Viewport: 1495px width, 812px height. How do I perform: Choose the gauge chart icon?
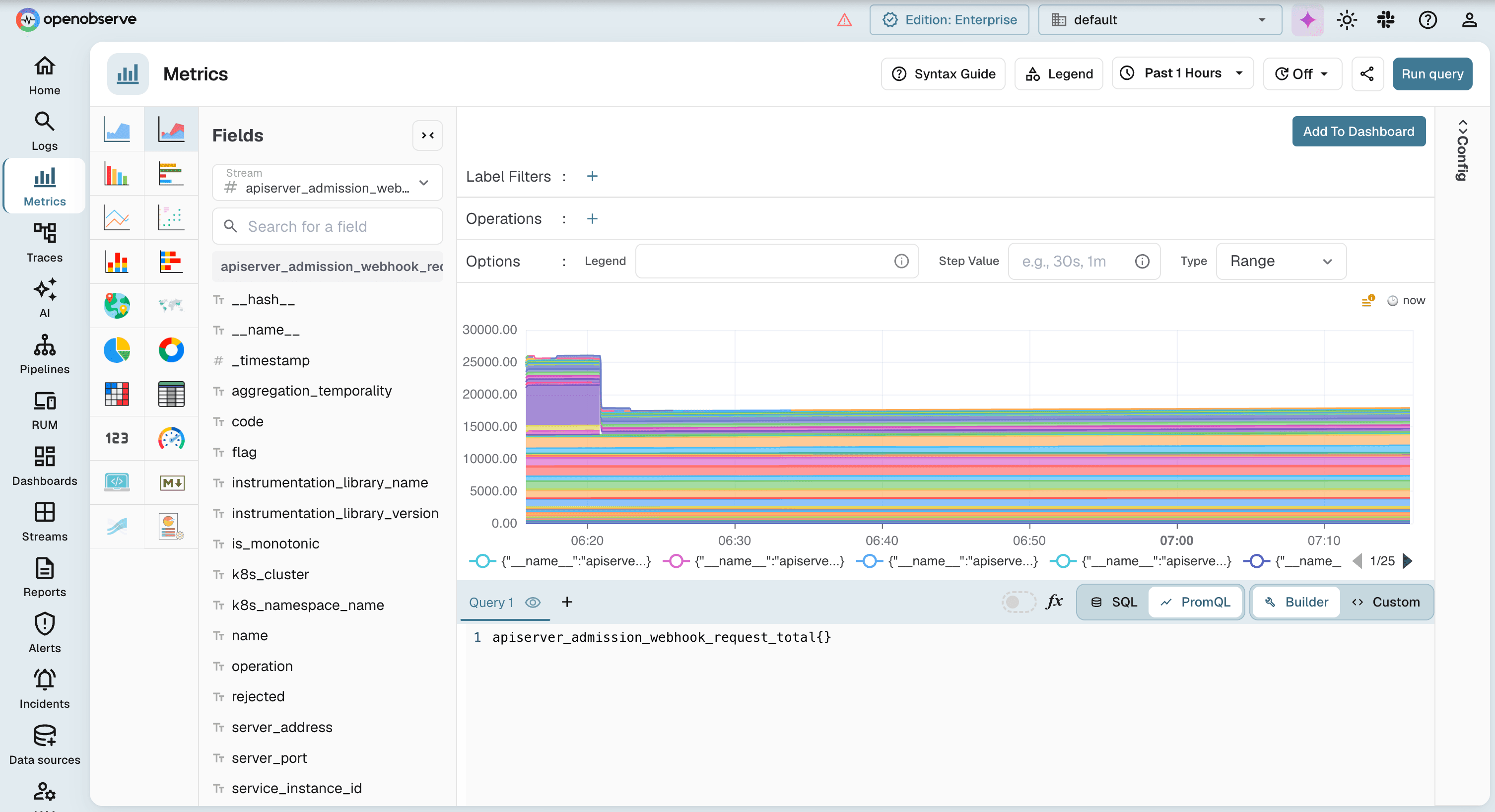171,438
